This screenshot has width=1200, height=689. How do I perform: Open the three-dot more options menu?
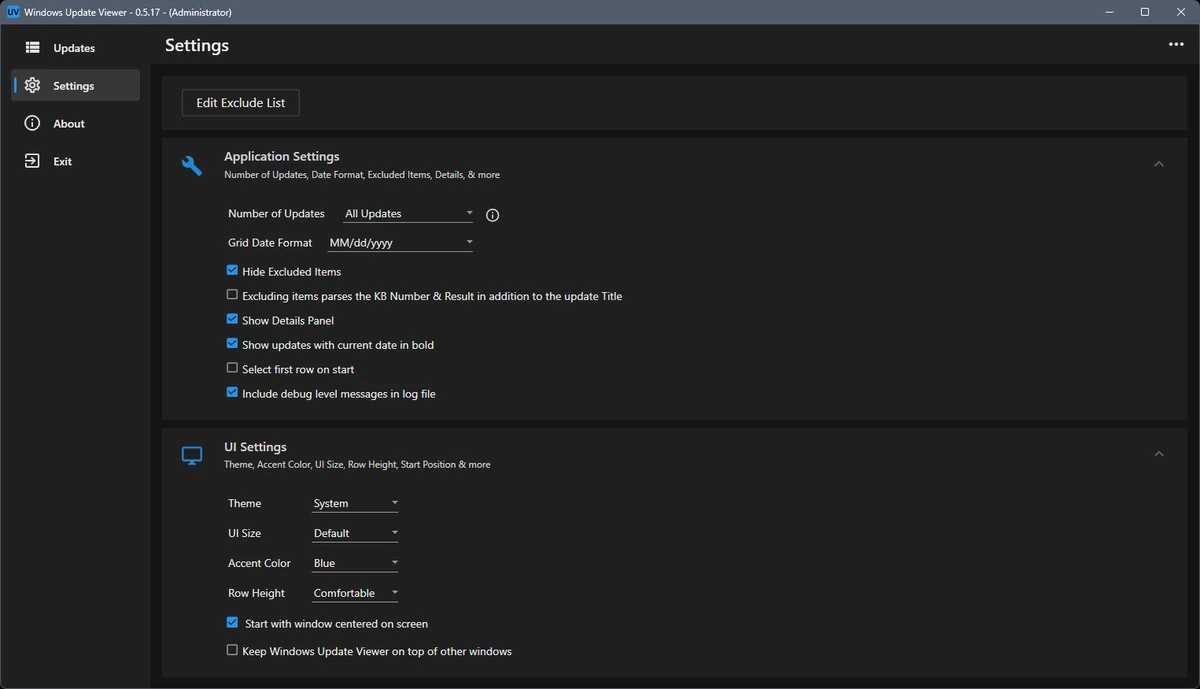point(1176,45)
